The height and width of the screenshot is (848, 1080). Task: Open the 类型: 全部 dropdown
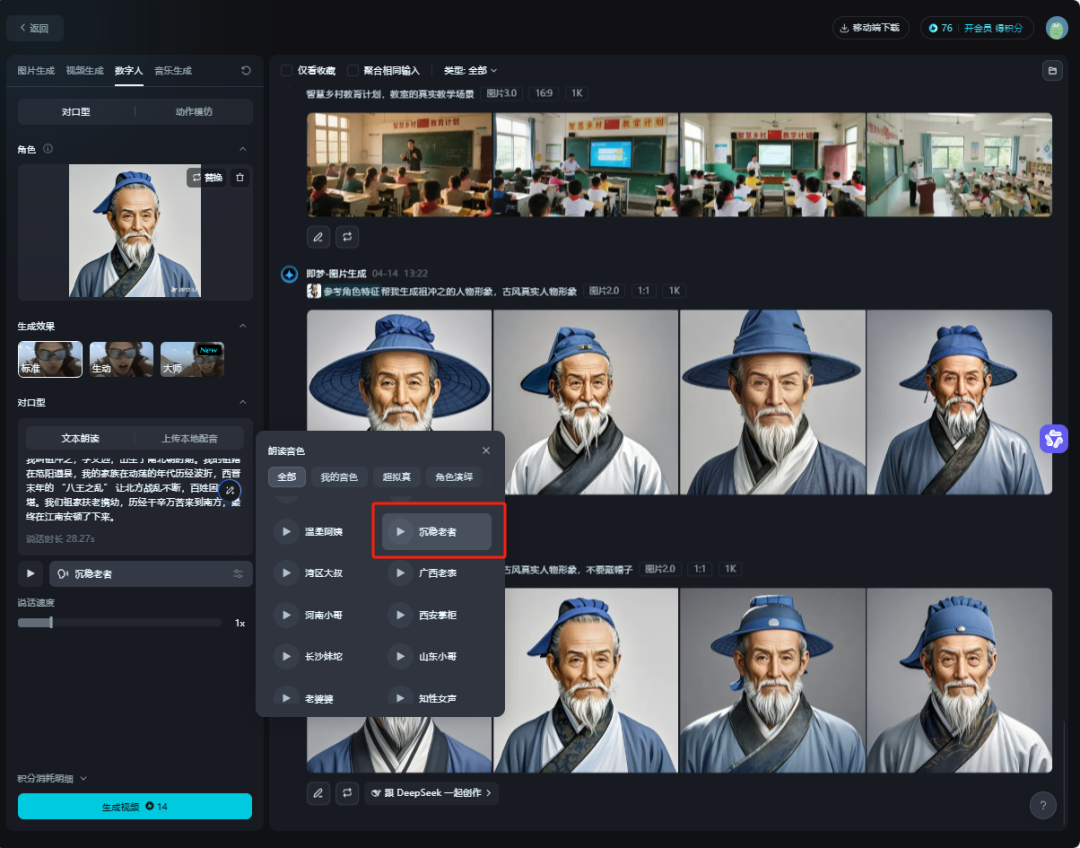(470, 71)
